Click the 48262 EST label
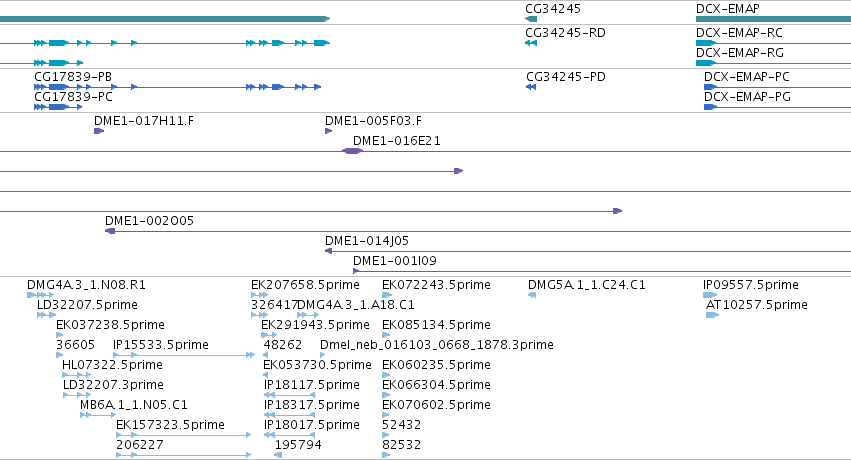This screenshot has width=851, height=460. [x=283, y=344]
